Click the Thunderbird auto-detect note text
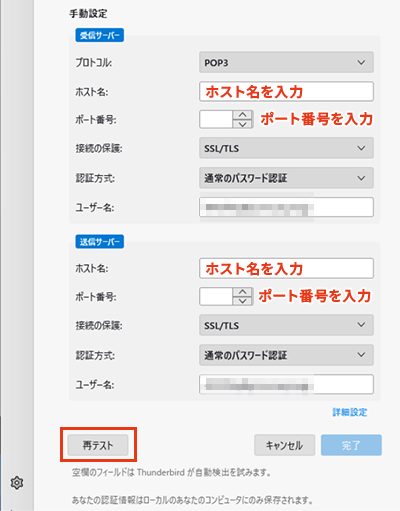This screenshot has height=511, width=400. (x=171, y=472)
